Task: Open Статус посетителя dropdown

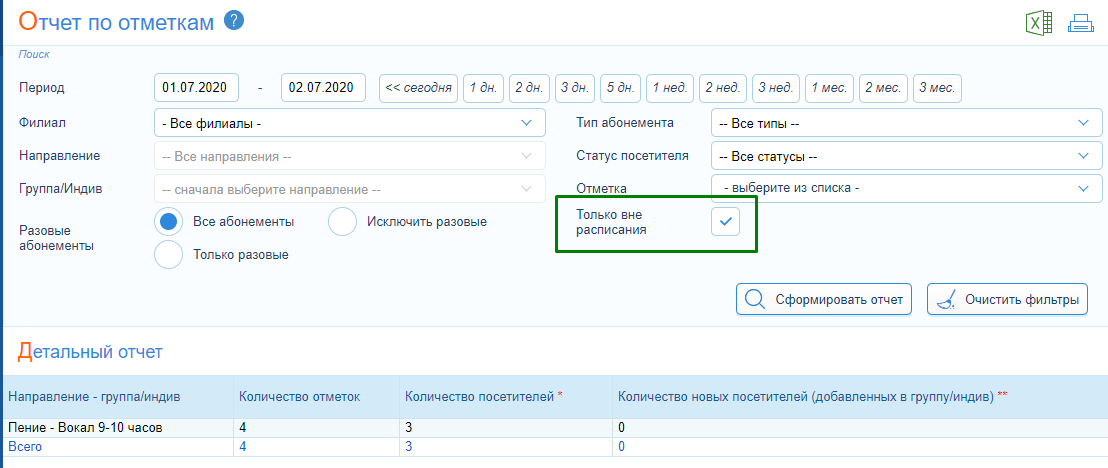Action: tap(907, 156)
